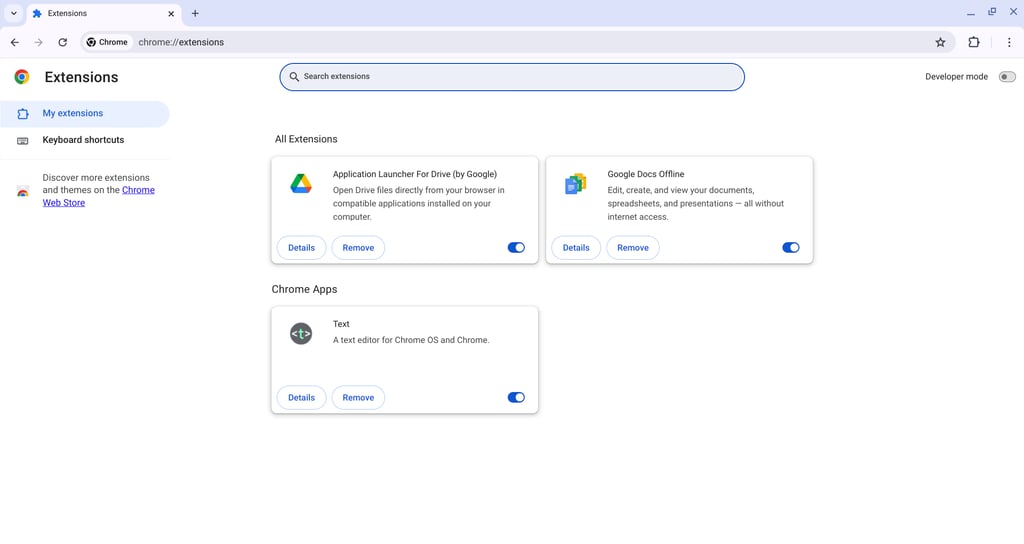Click 'A text editor for Chrome OS' description

point(411,340)
